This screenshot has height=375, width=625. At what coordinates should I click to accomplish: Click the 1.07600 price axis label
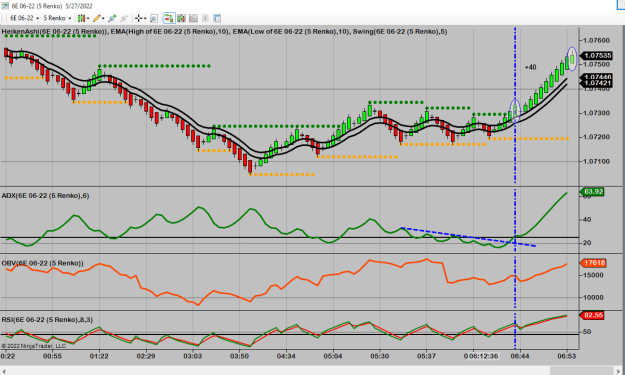point(596,40)
